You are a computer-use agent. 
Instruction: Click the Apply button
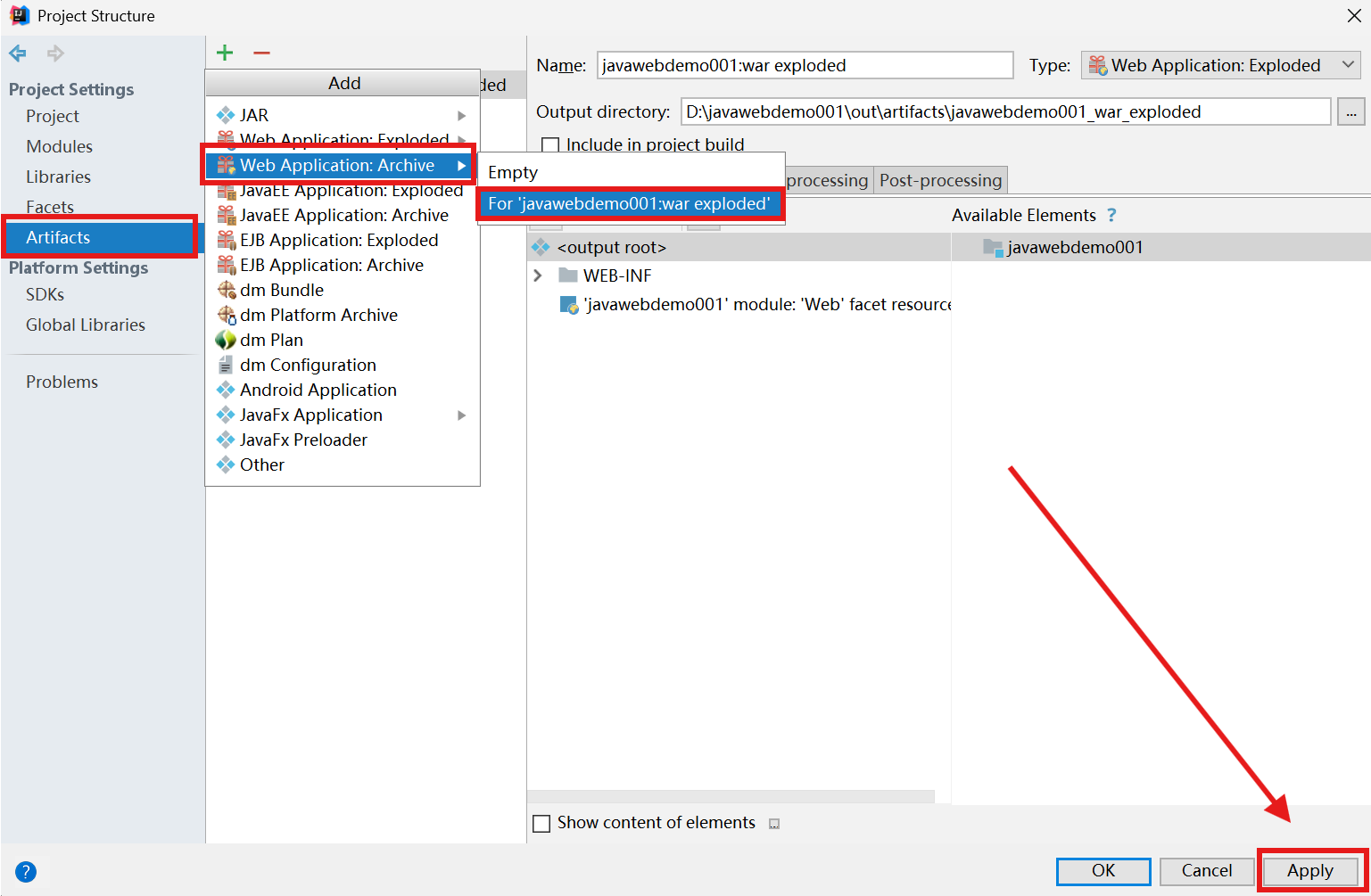click(x=1310, y=871)
